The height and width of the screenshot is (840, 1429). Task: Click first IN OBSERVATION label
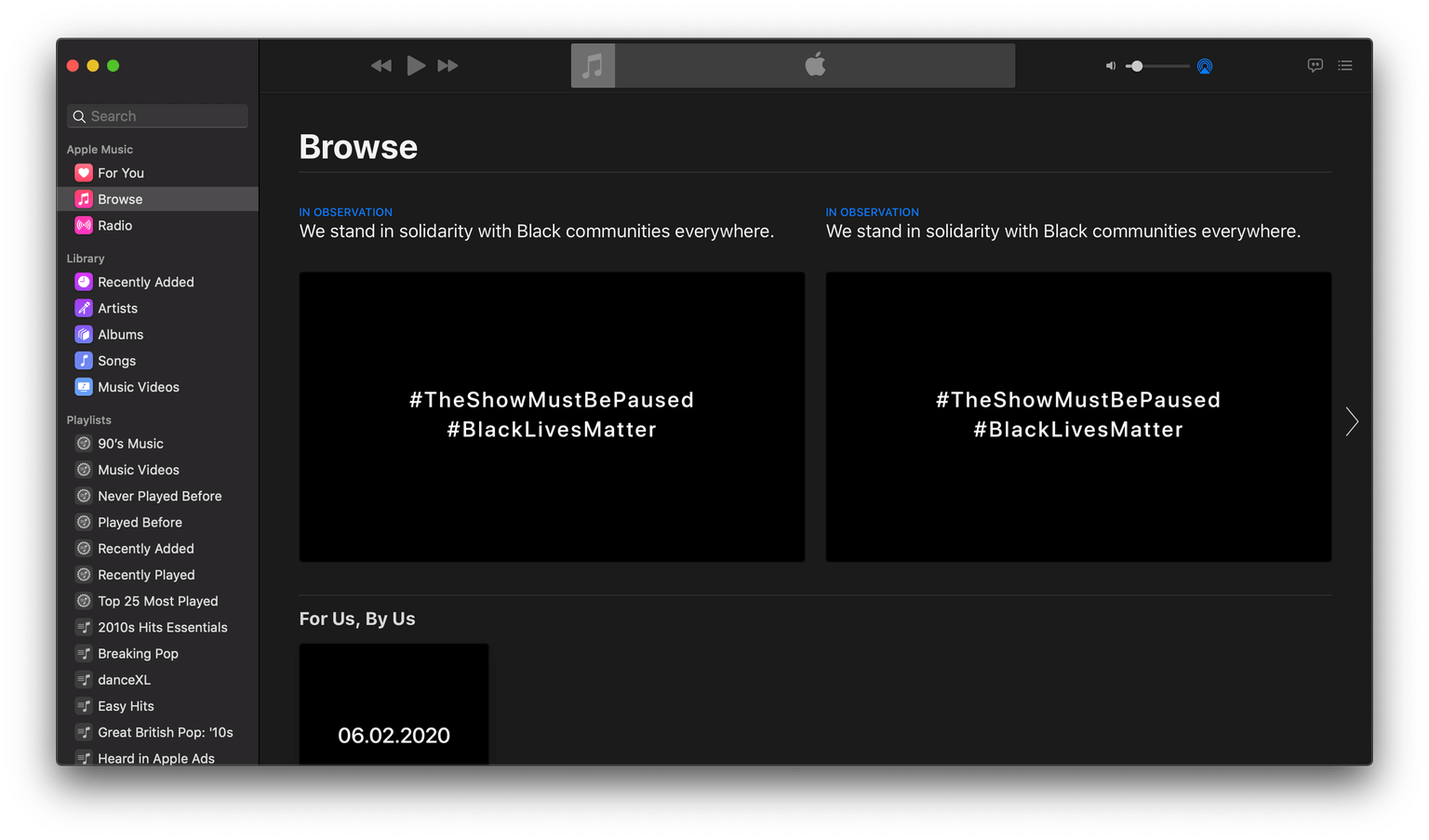[346, 212]
